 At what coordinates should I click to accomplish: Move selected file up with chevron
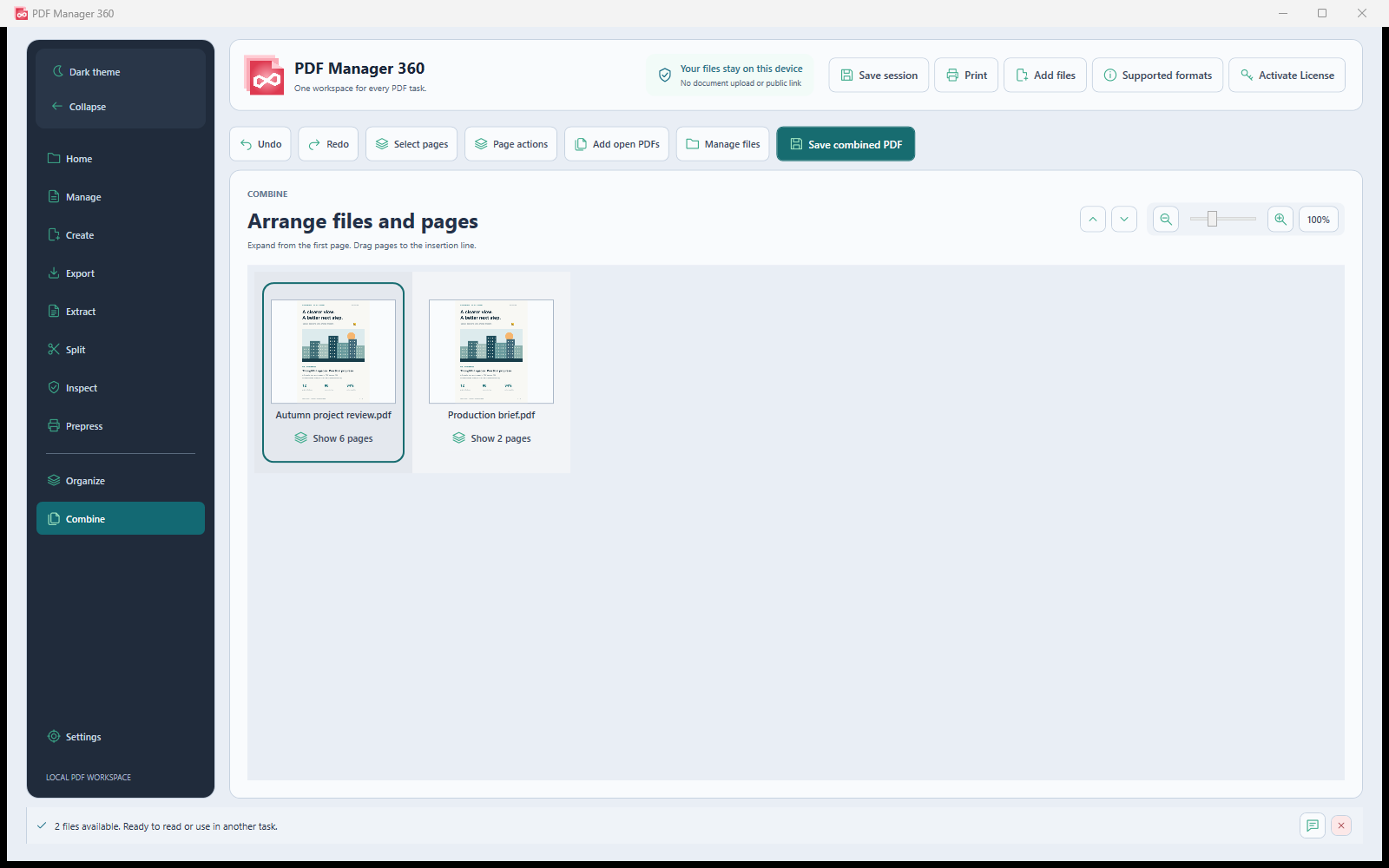1093,220
